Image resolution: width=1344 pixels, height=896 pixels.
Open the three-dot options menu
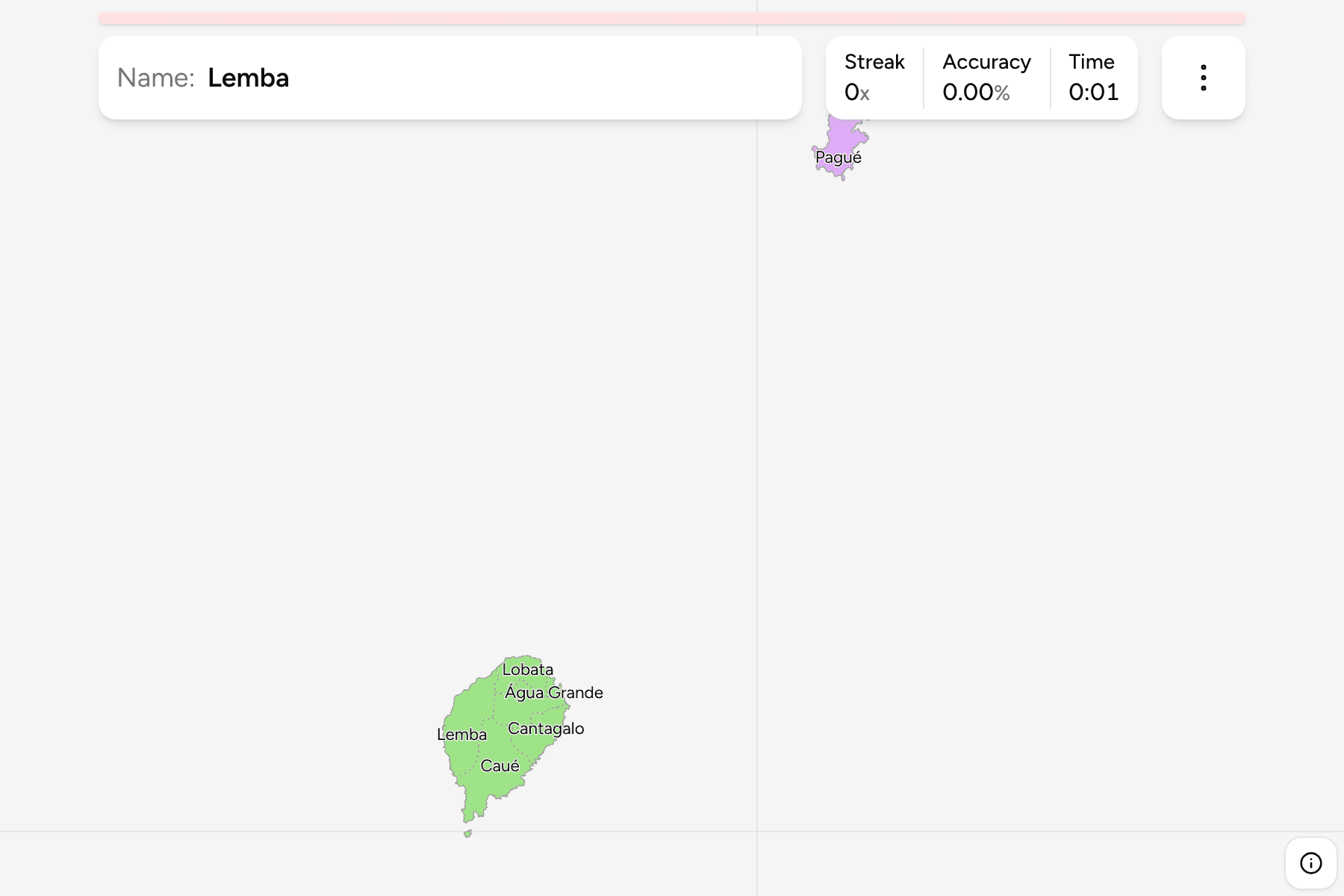[1203, 78]
